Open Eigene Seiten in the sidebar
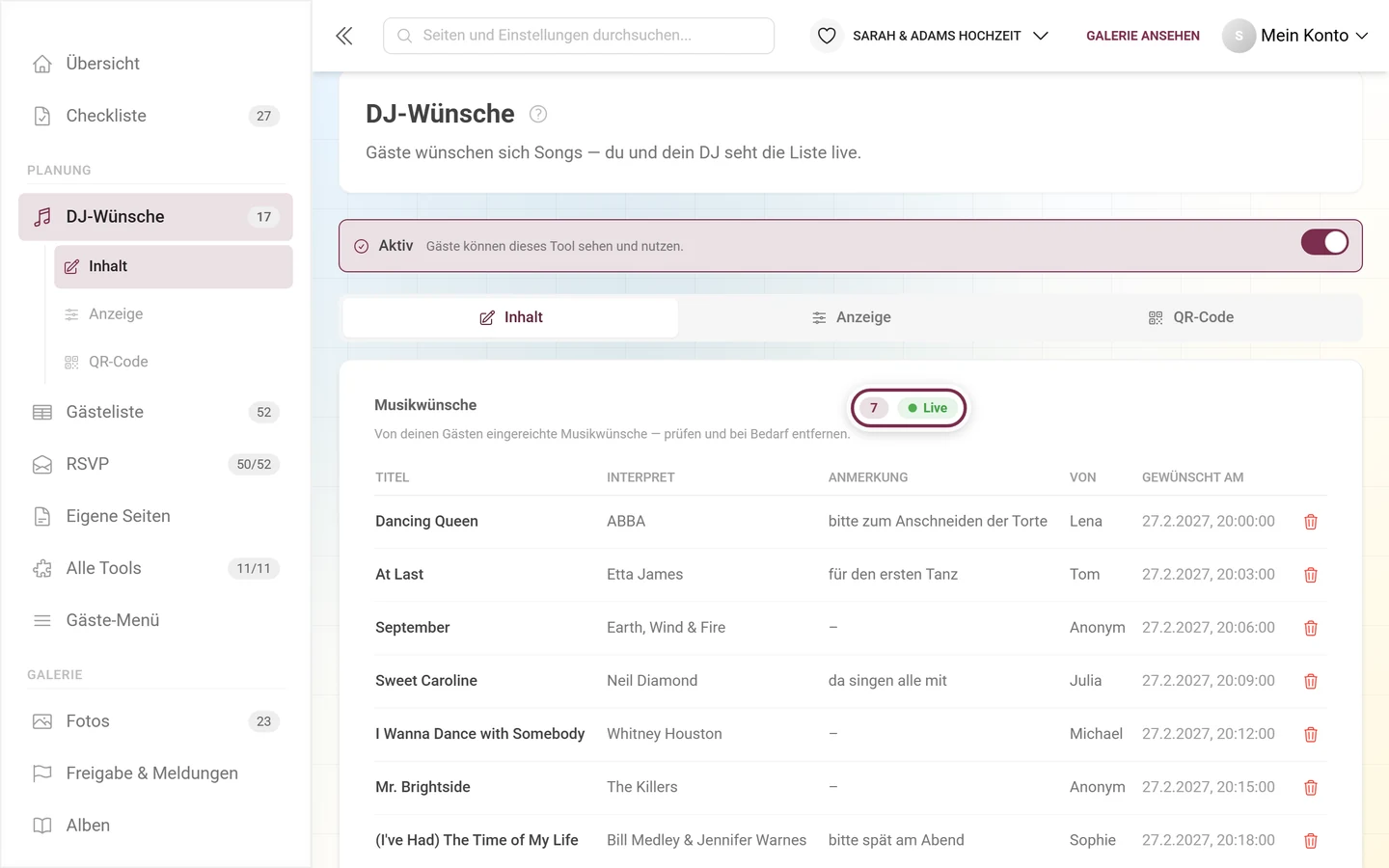 155,516
